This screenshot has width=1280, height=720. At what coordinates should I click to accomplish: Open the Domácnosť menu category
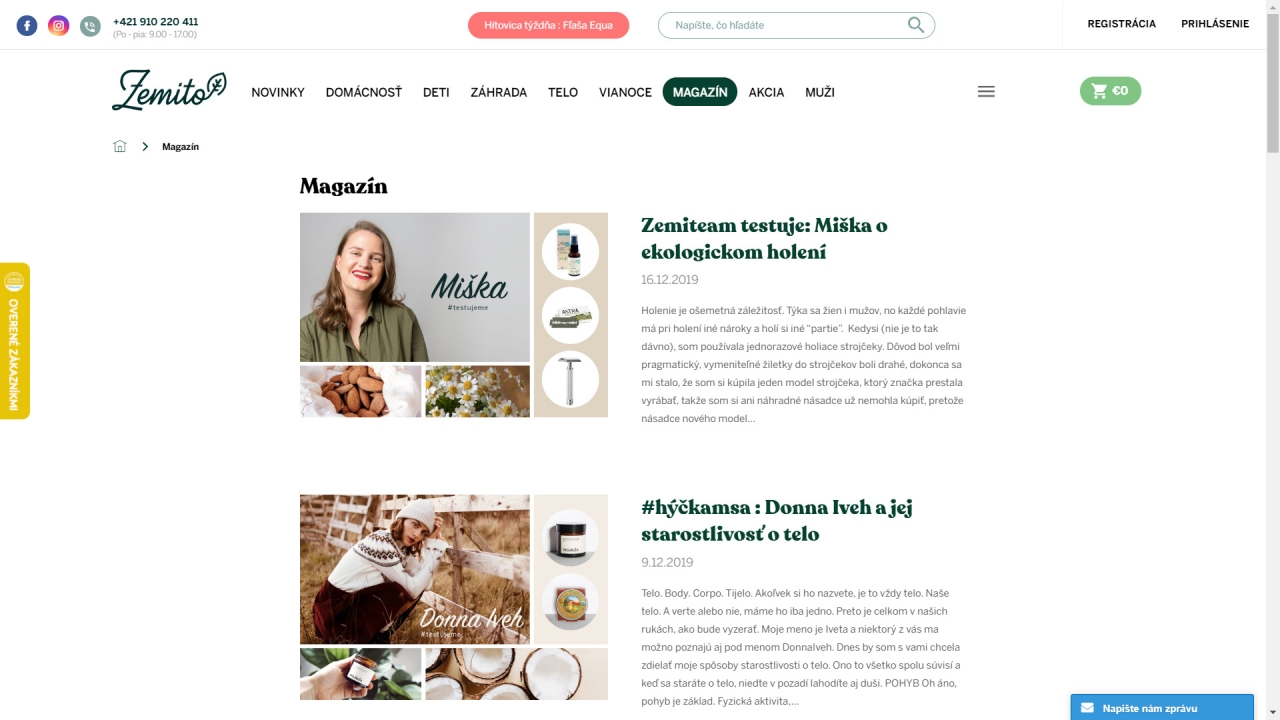(364, 92)
